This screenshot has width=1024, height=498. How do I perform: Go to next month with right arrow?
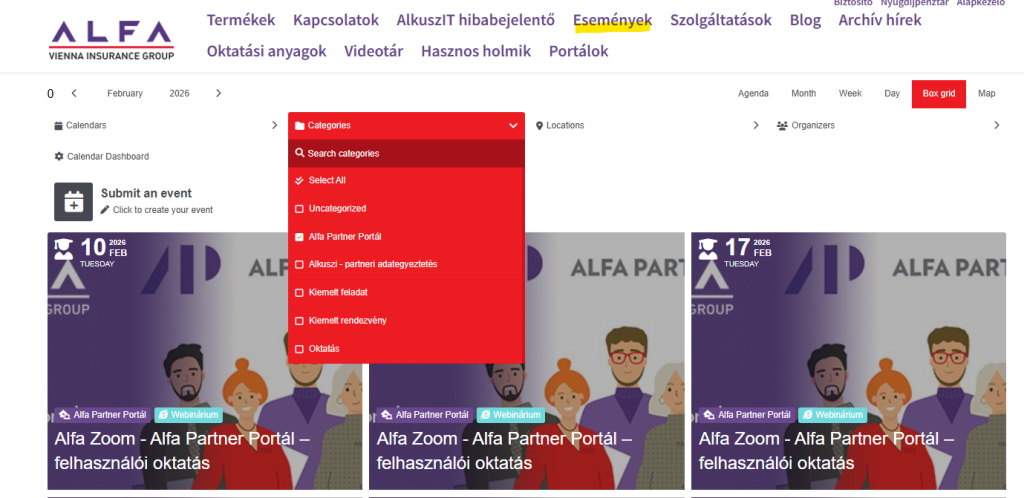click(x=218, y=93)
